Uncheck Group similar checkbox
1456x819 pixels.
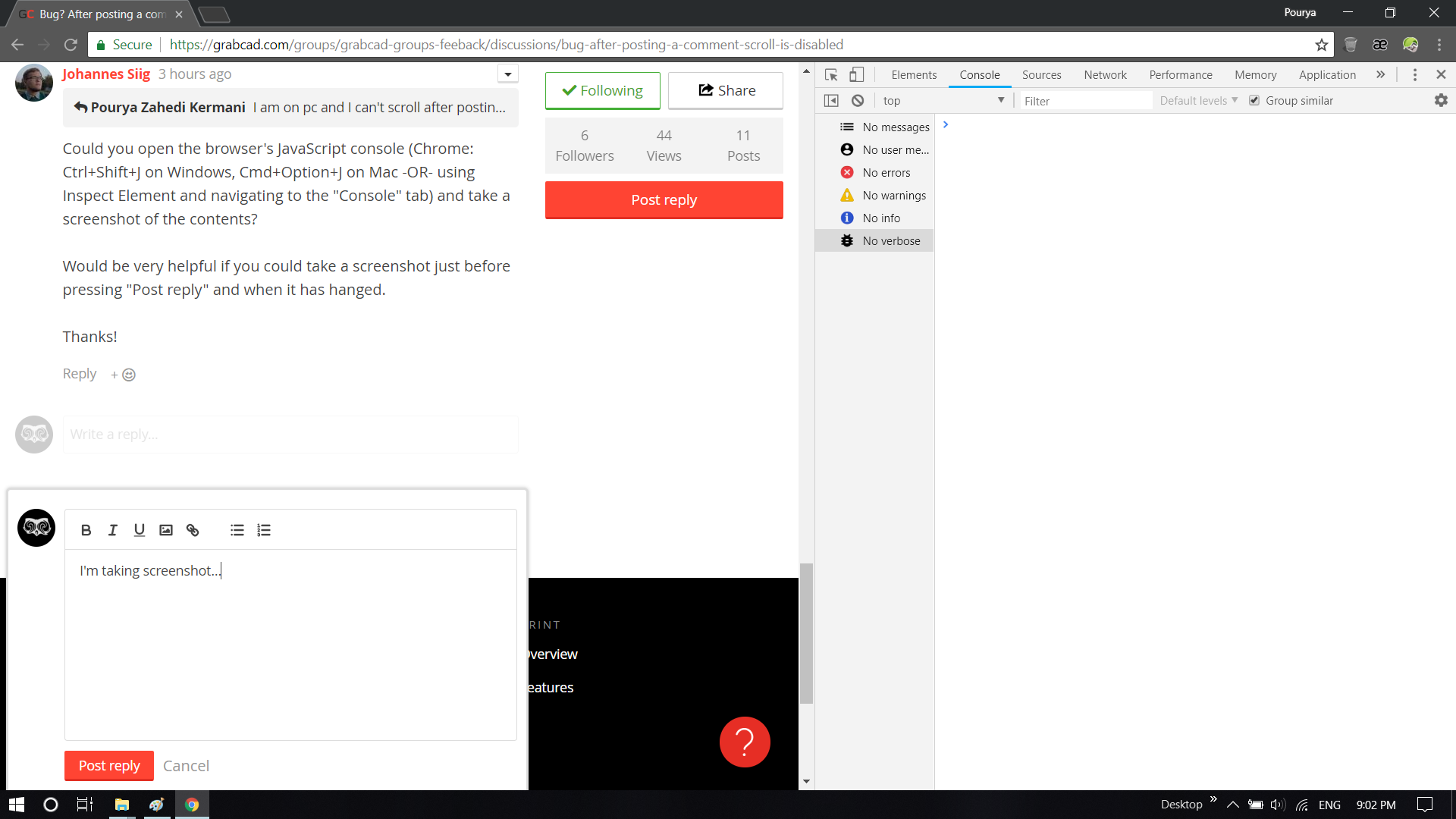click(1254, 101)
